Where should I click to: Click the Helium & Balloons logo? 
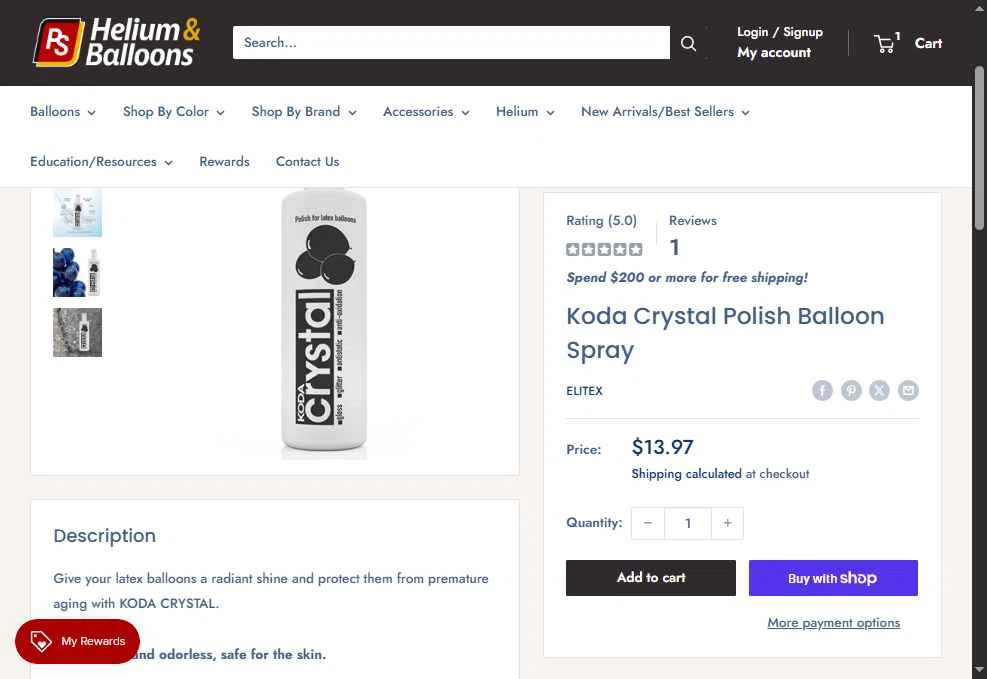[x=117, y=43]
